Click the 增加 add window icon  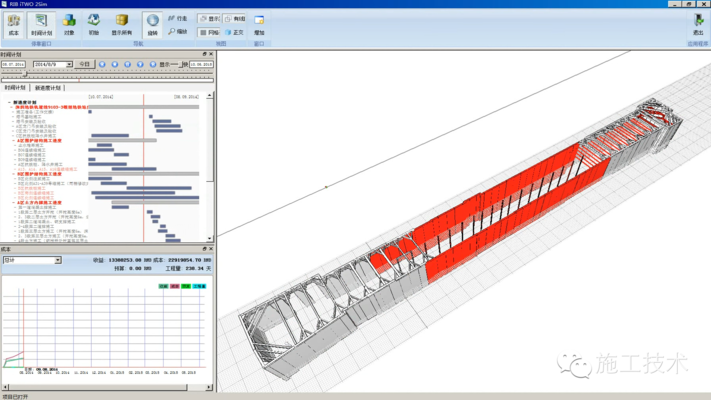(260, 23)
